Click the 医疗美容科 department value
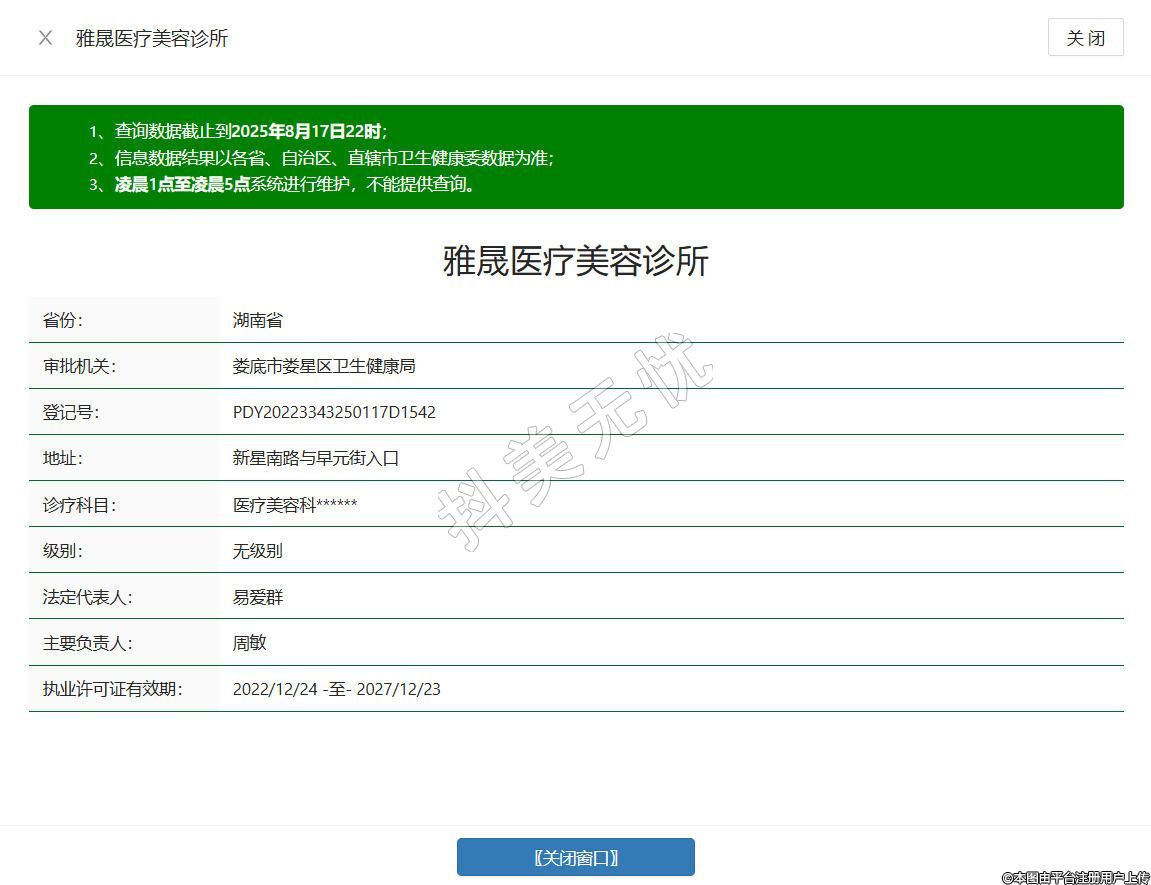Image resolution: width=1151 pixels, height=885 pixels. (x=295, y=505)
